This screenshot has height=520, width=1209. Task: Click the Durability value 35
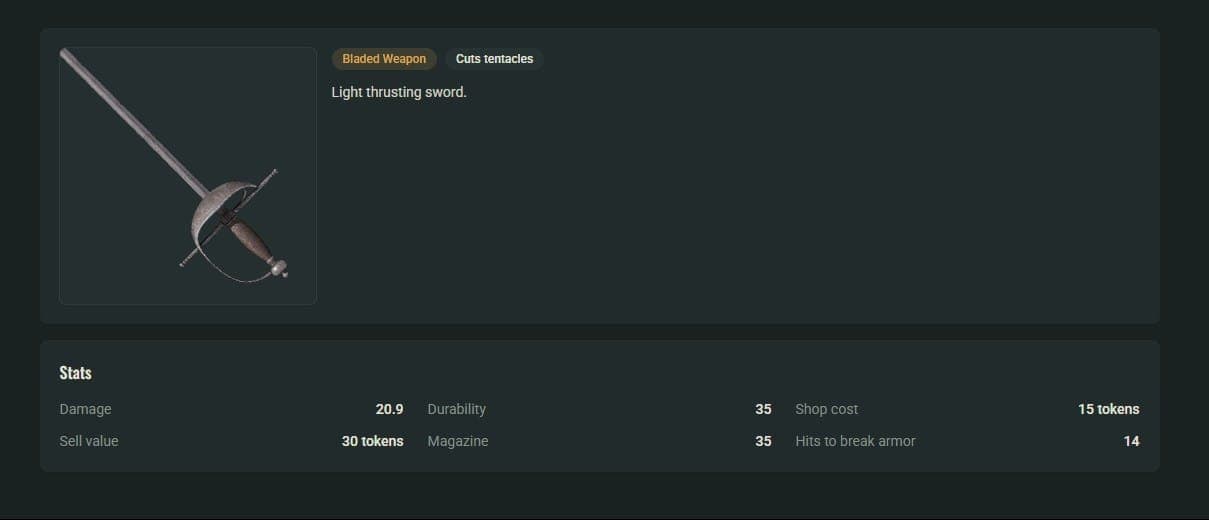(x=763, y=409)
